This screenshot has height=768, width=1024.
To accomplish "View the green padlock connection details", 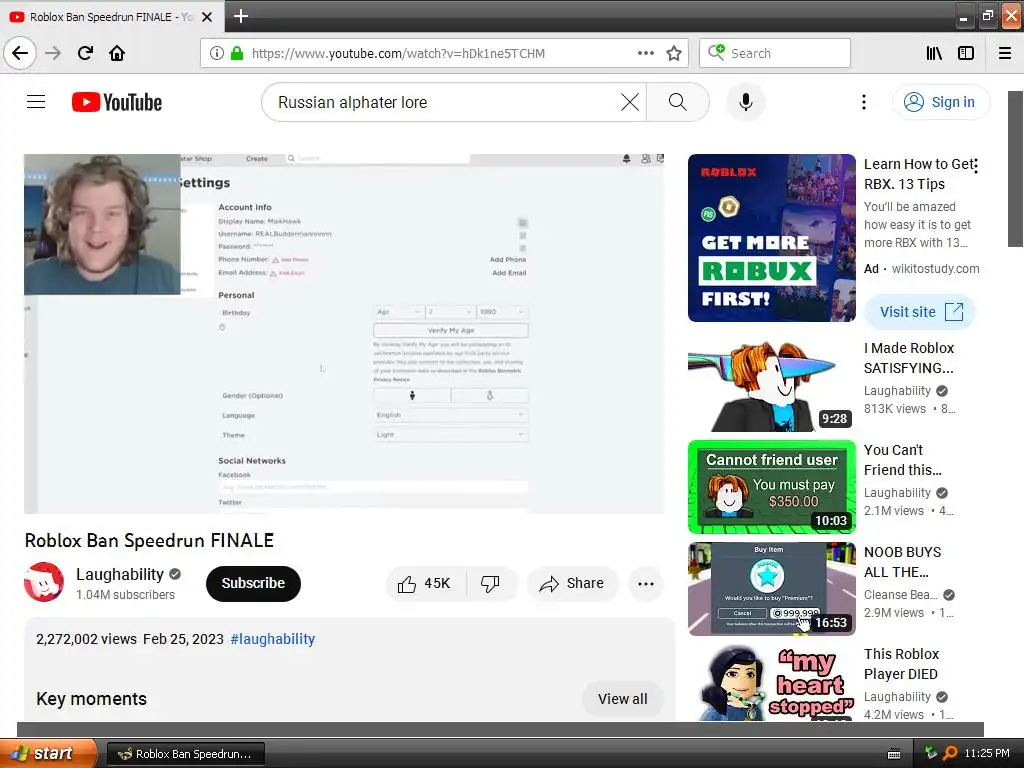I will [237, 53].
